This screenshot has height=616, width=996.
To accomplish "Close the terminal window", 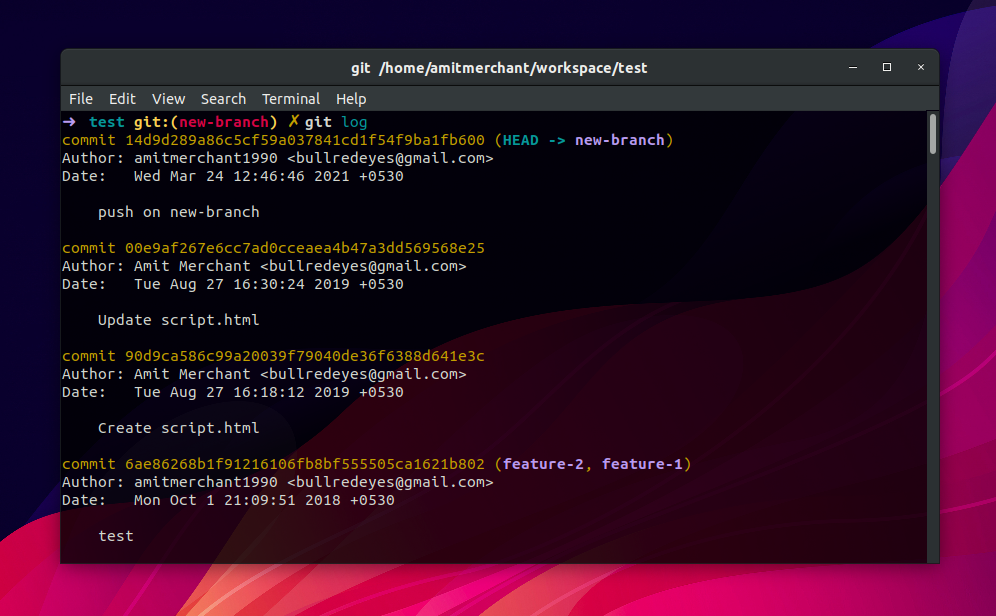I will click(x=920, y=68).
